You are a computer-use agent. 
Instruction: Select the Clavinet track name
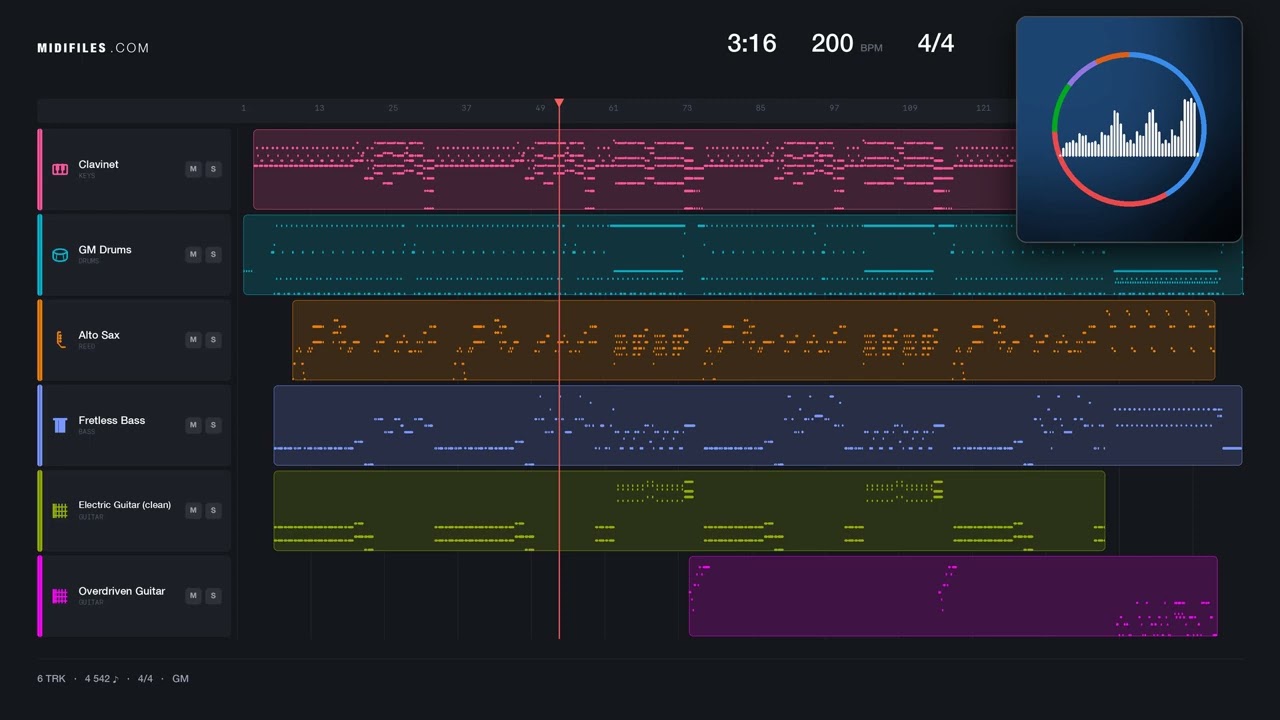(98, 164)
